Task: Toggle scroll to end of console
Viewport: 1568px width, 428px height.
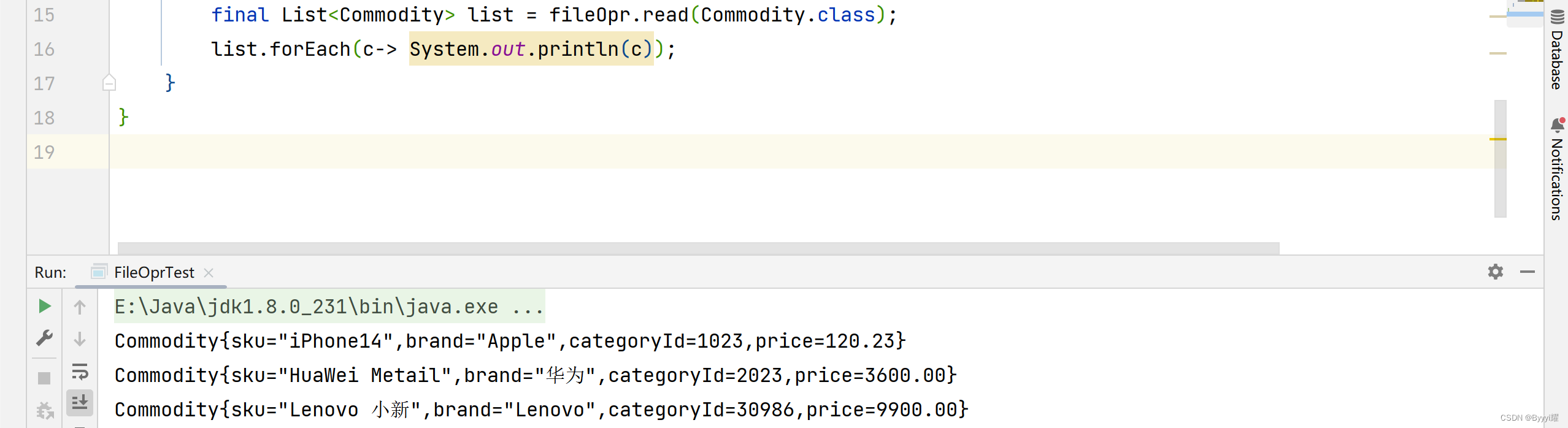Action: [80, 402]
